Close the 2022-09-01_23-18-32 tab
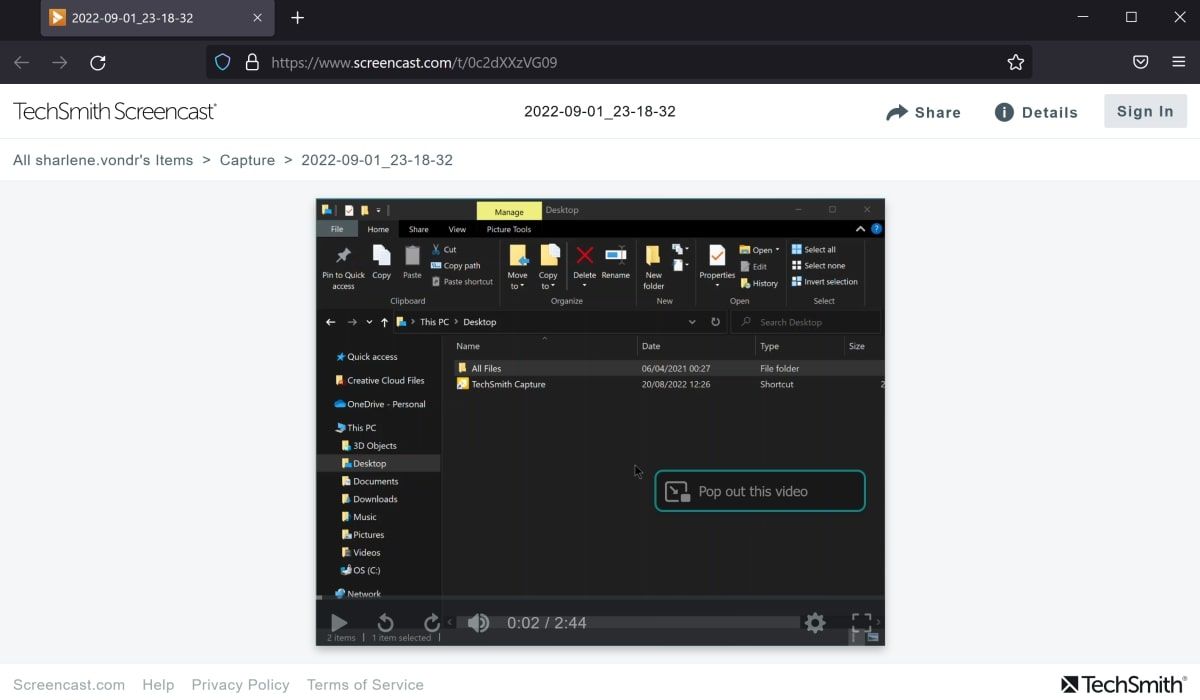This screenshot has height=700, width=1200. tap(258, 18)
